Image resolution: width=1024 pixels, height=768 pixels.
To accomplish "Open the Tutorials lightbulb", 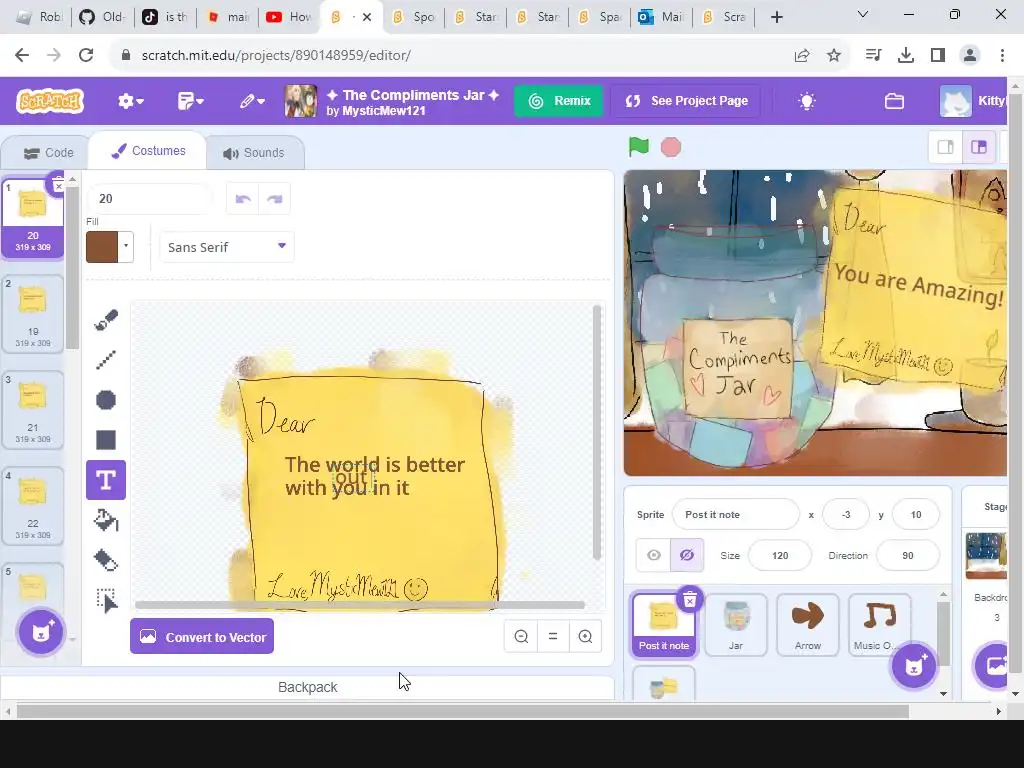I will pyautogui.click(x=807, y=101).
